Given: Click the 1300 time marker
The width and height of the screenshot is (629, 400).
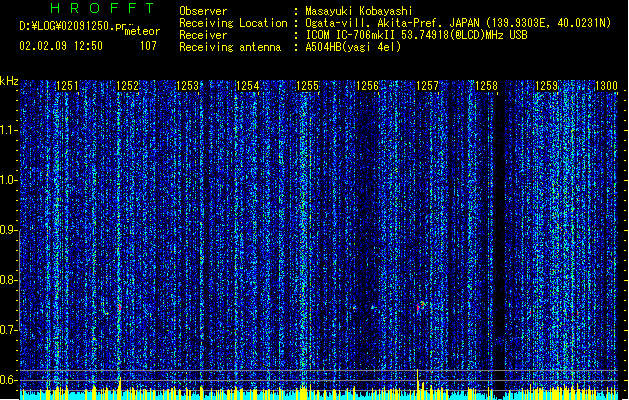Looking at the screenshot, I should pyautogui.click(x=606, y=86).
